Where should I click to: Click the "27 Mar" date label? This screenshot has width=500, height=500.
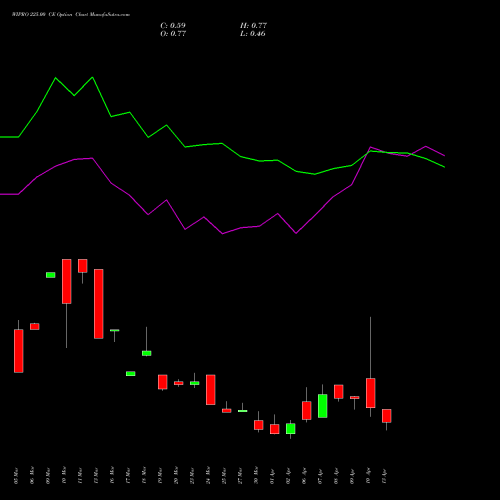240,476
